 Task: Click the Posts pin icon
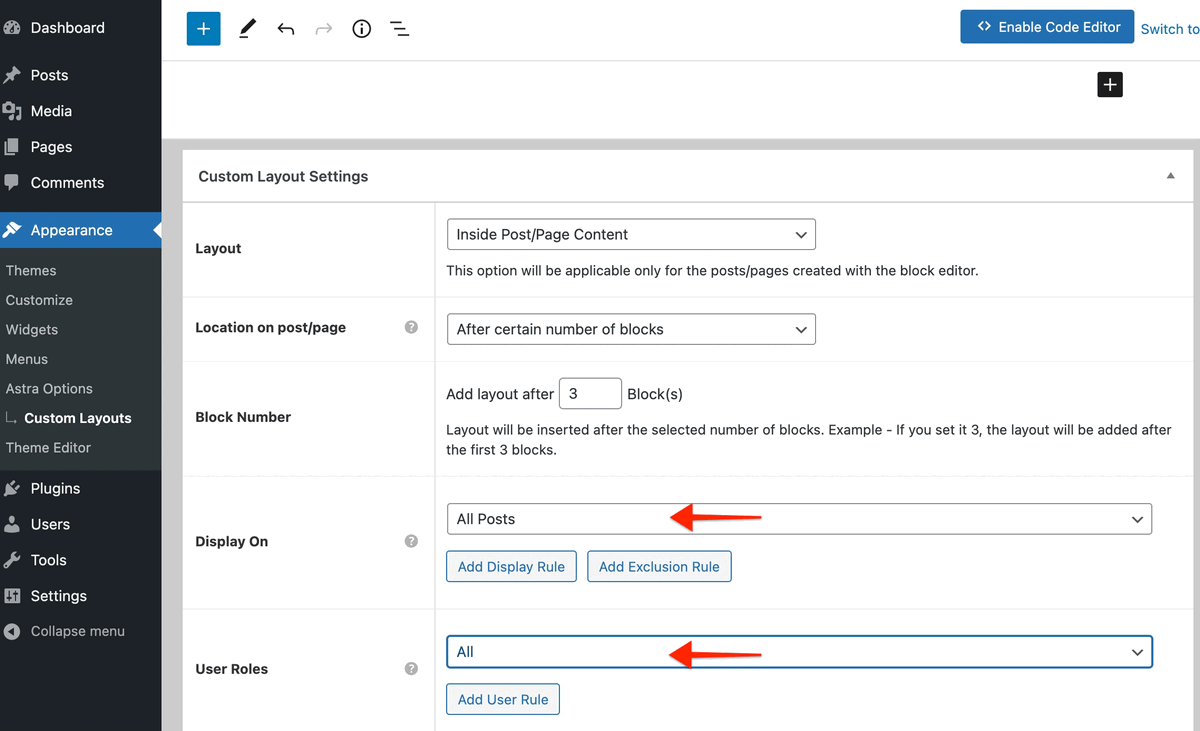12,75
